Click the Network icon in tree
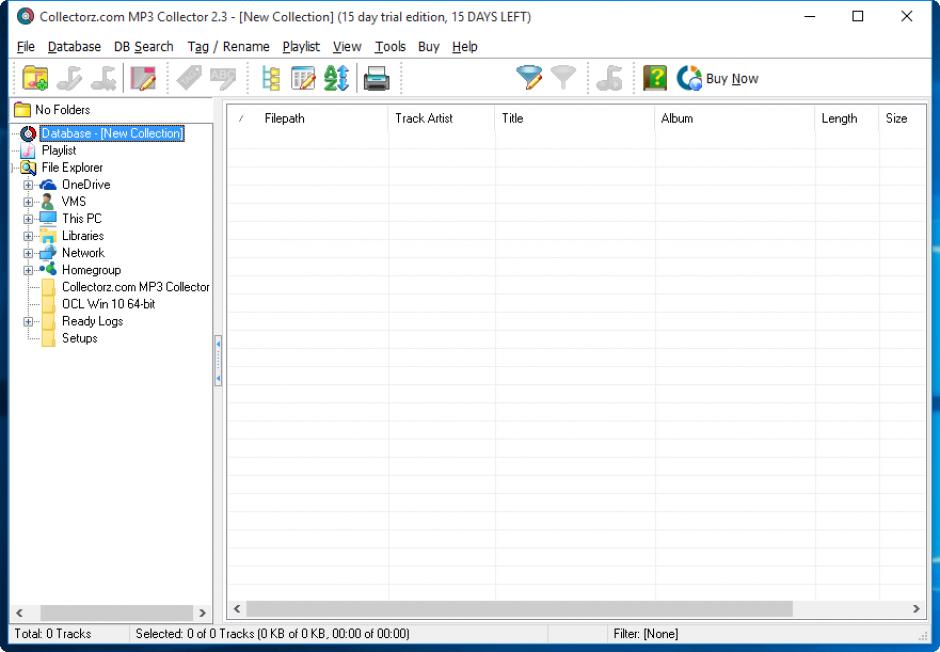This screenshot has height=652, width=940. (48, 252)
